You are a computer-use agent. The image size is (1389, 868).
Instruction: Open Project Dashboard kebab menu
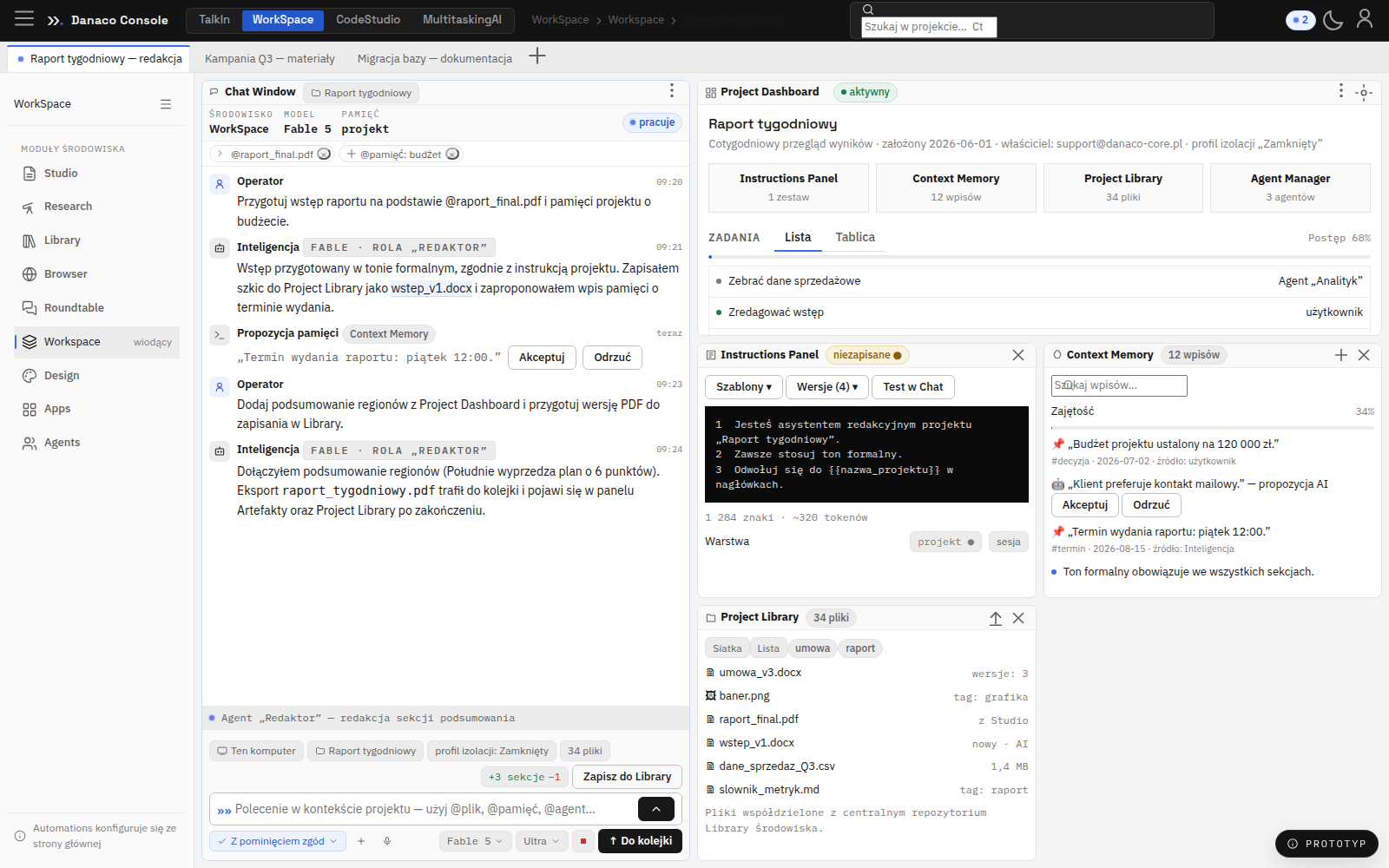pyautogui.click(x=1340, y=91)
